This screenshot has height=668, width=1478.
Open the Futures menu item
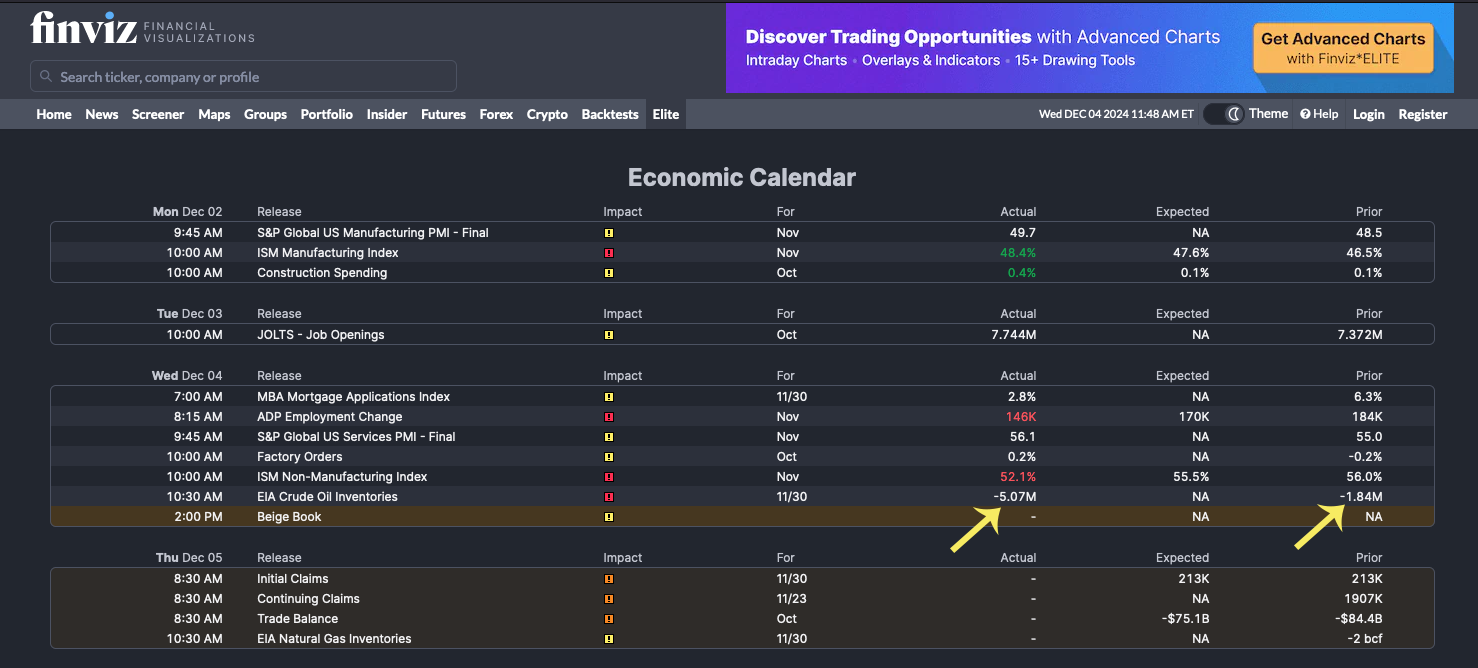click(x=443, y=114)
